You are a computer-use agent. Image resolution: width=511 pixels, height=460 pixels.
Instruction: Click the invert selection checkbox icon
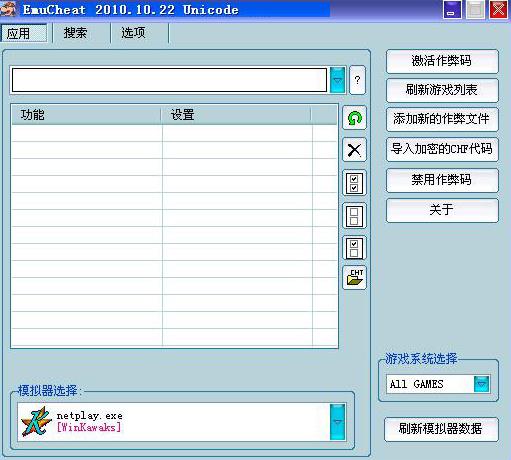354,248
